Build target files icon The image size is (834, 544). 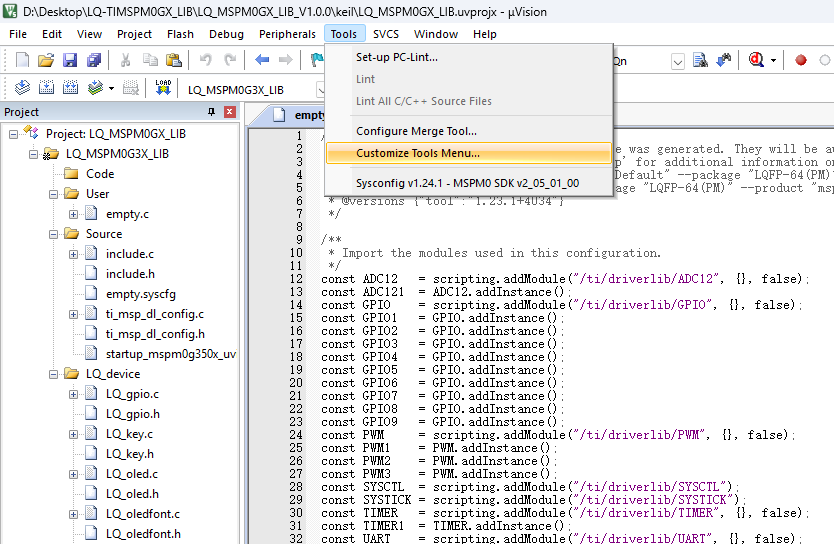(x=46, y=87)
